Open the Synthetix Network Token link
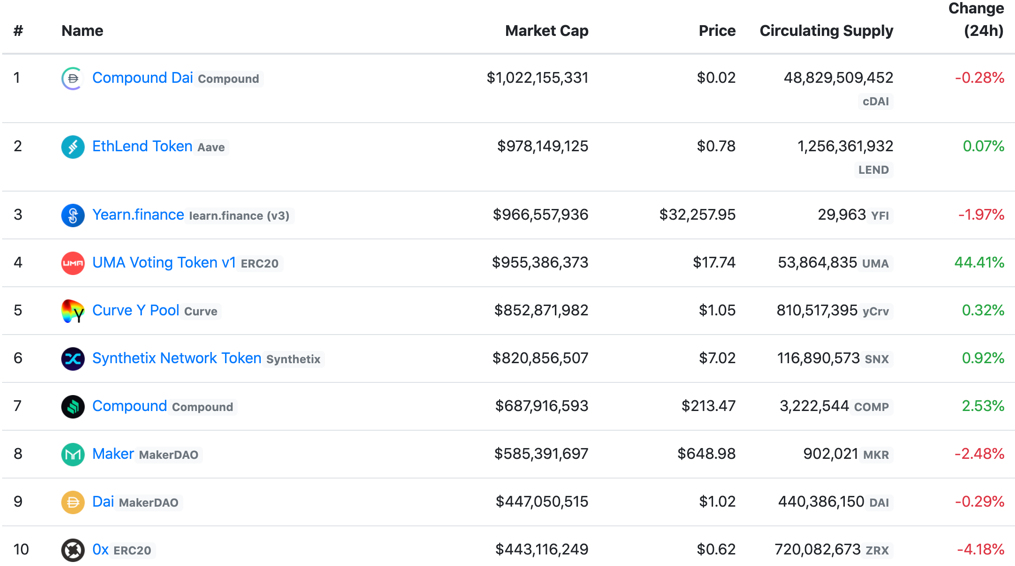Screen dimensions: 1015x566 coord(177,359)
